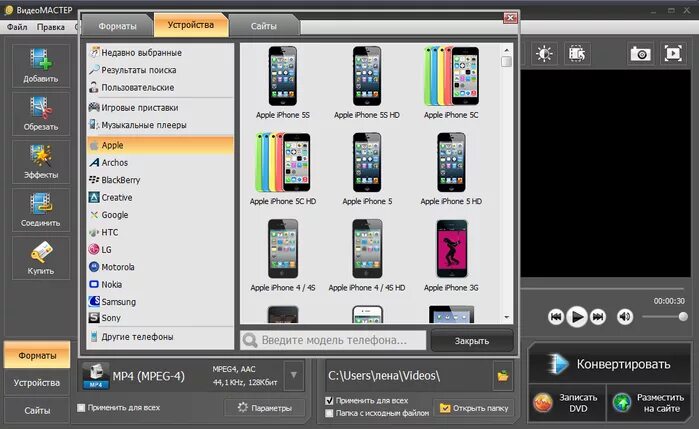Viewport: 699px width, 429px height.
Task: Open the Файл menu
Action: tap(17, 27)
